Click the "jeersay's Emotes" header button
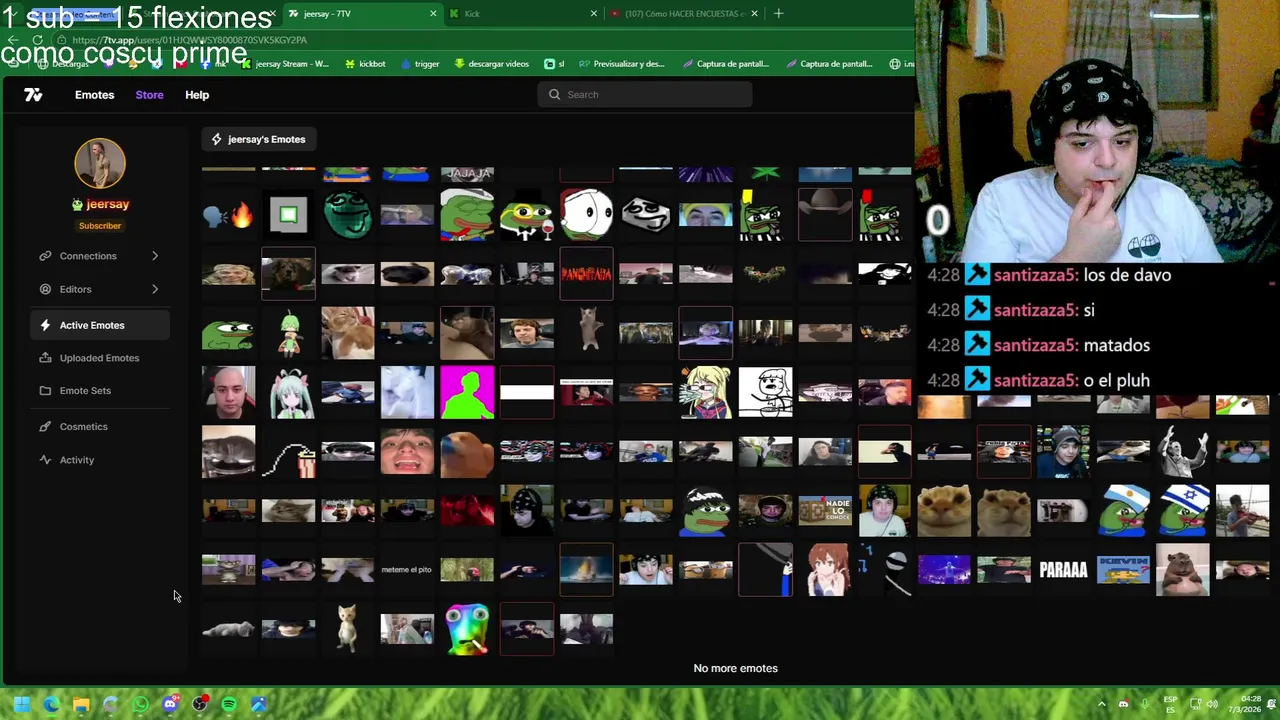The height and width of the screenshot is (720, 1280). point(258,139)
